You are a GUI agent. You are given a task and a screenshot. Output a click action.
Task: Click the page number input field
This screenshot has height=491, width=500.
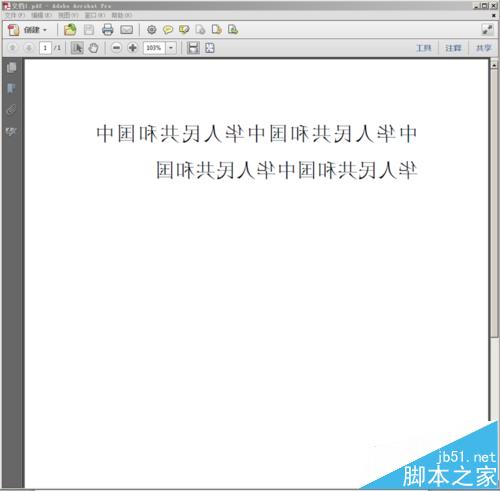pyautogui.click(x=45, y=48)
